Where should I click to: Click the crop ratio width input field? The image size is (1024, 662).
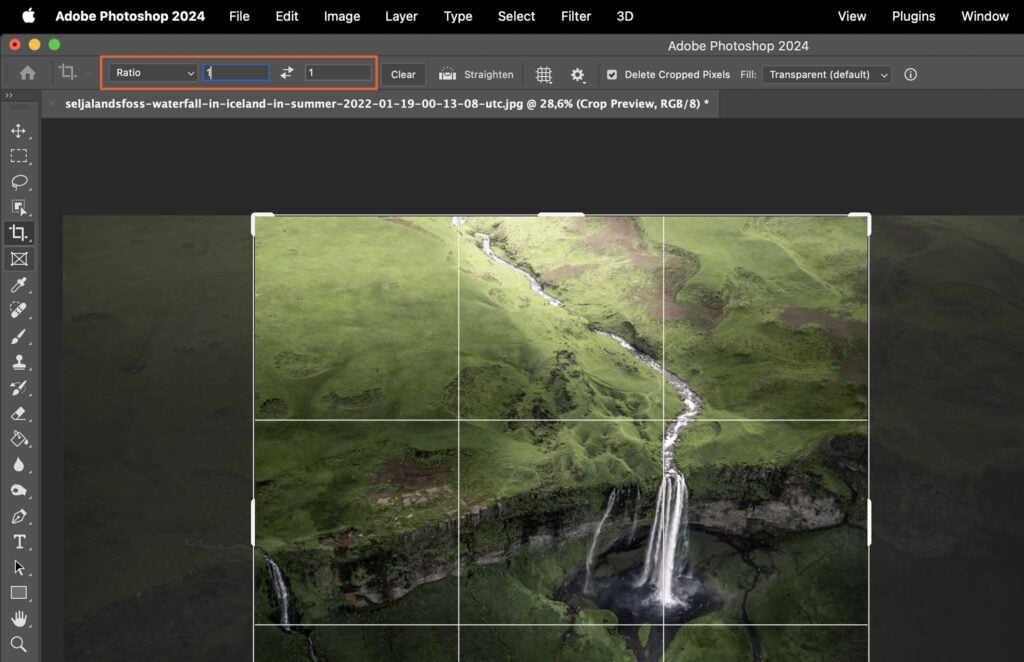[x=236, y=73]
